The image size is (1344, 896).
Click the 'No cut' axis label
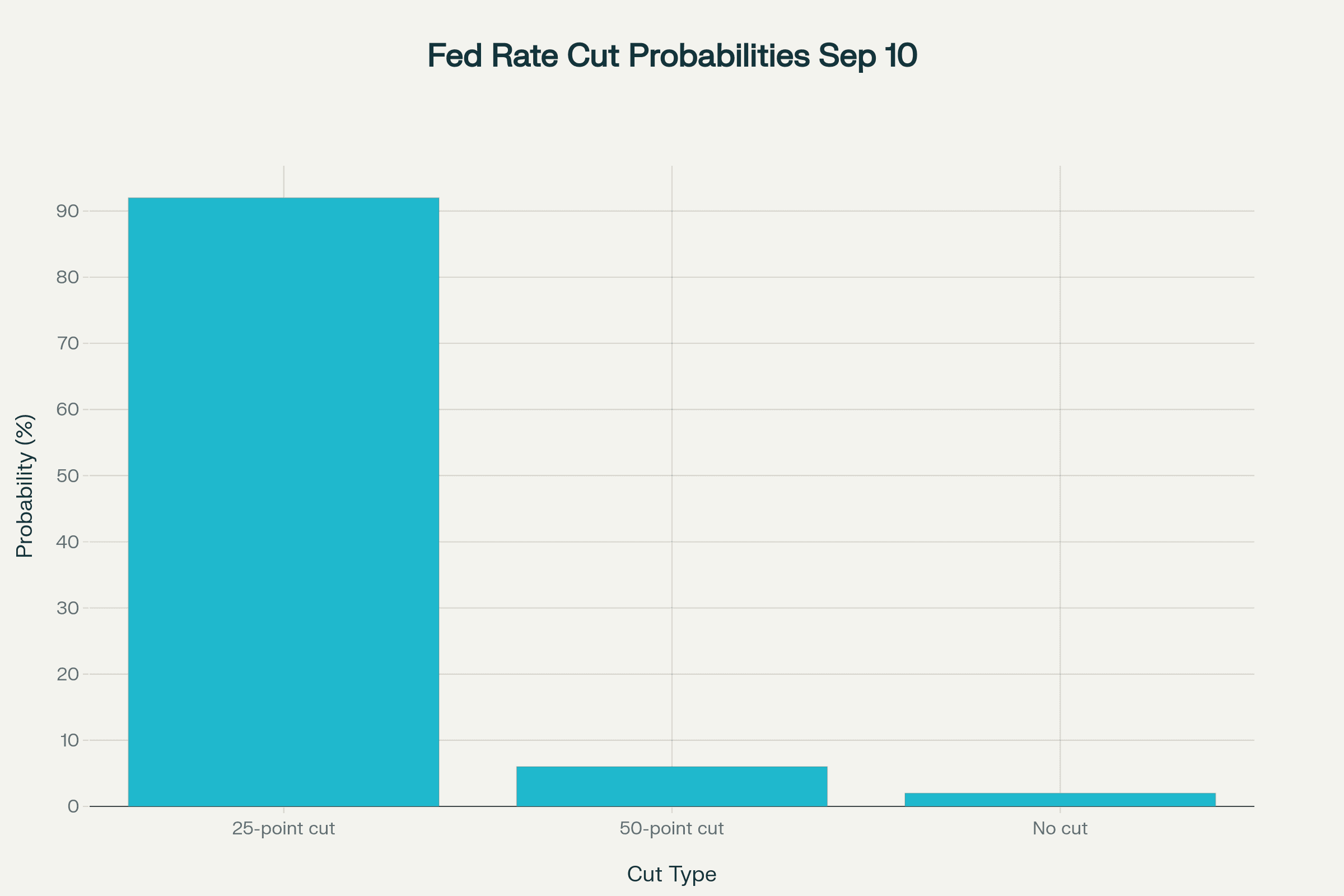click(x=1060, y=828)
